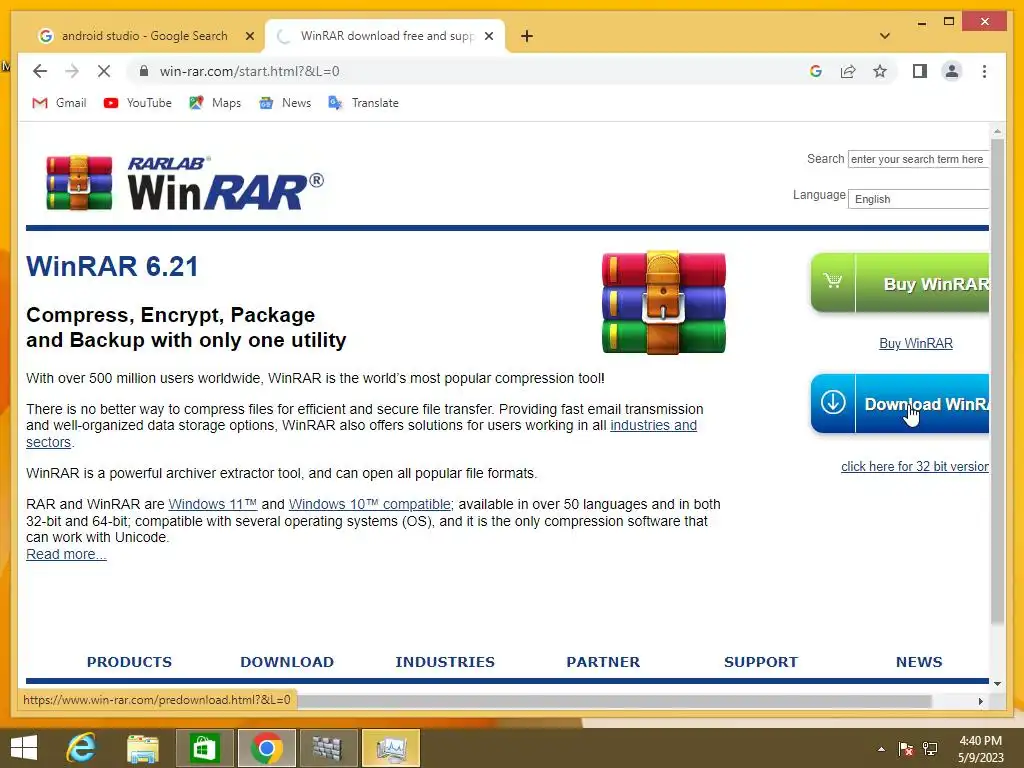Viewport: 1024px width, 768px height.
Task: Click the download arrow circle icon
Action: point(833,402)
